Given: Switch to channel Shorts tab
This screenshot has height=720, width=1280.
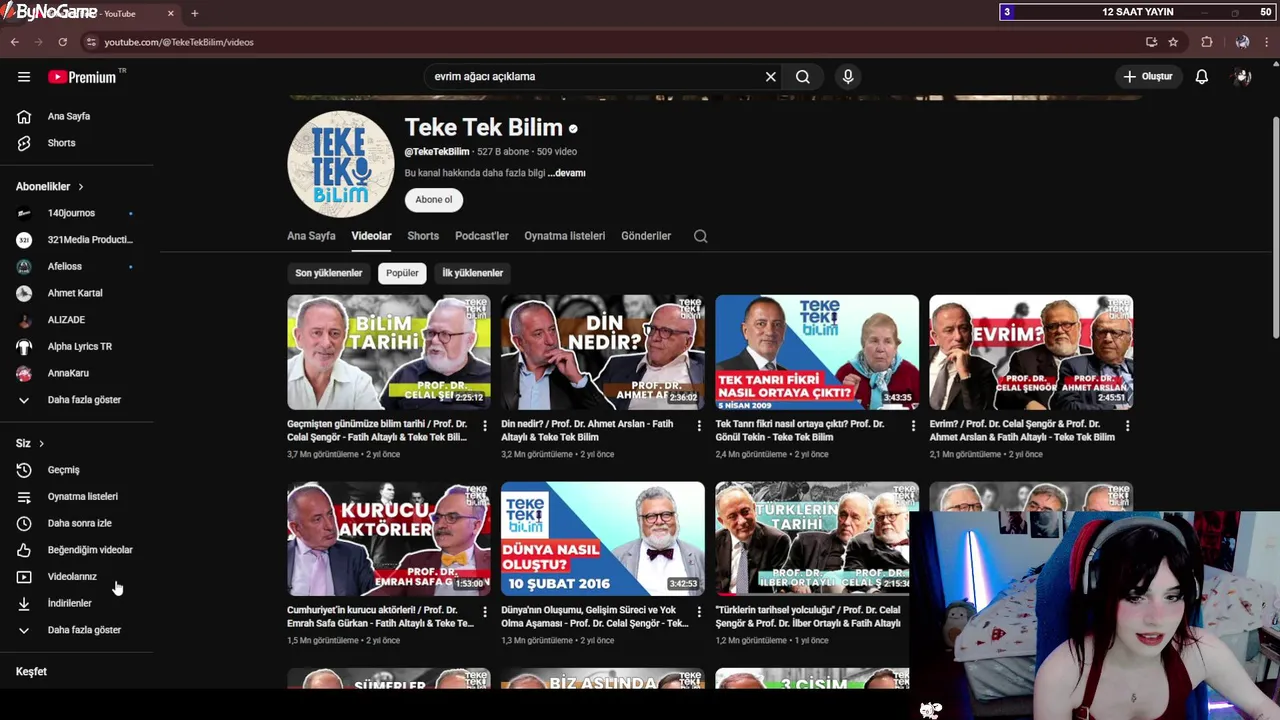Looking at the screenshot, I should tap(423, 236).
